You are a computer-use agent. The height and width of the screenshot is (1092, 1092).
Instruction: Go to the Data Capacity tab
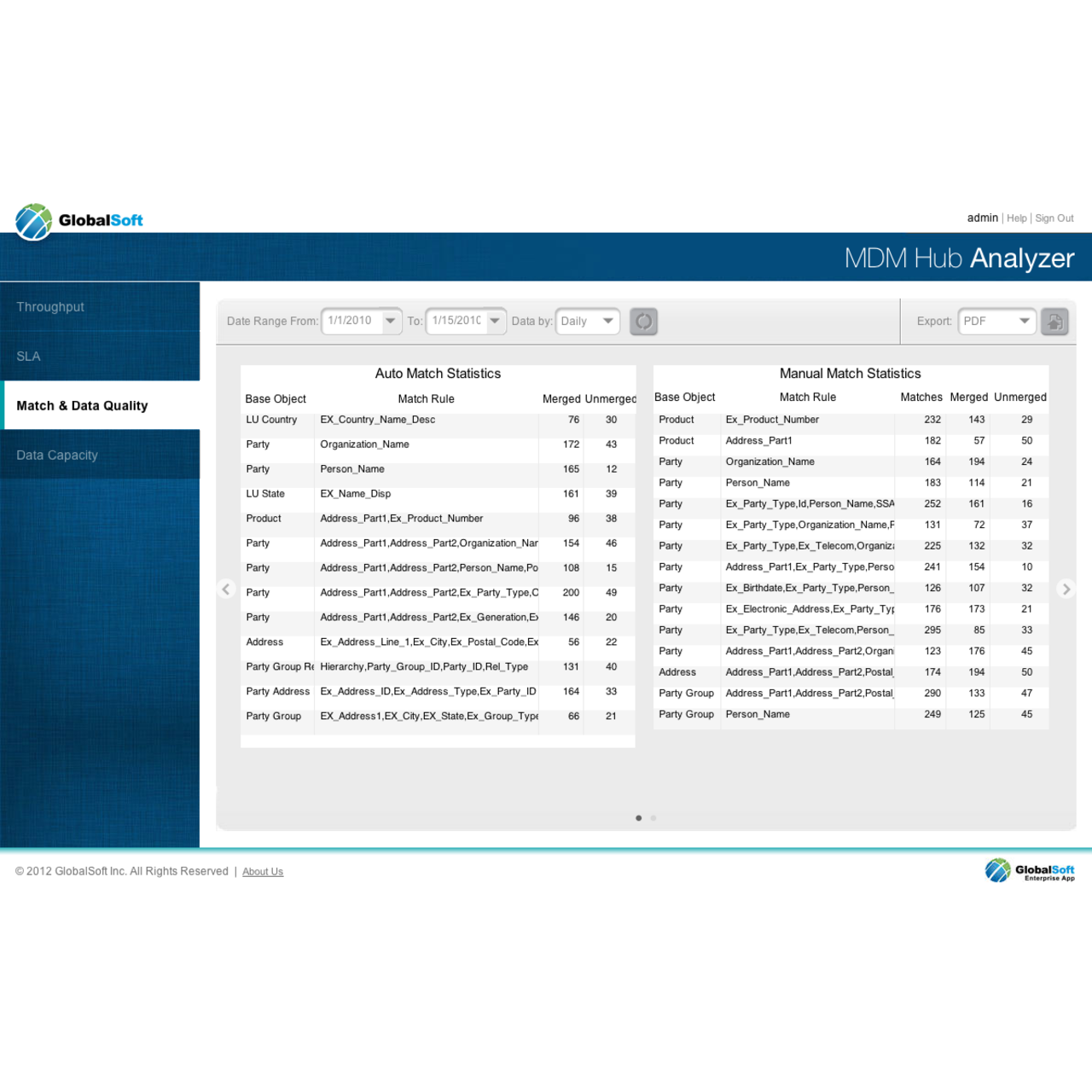(57, 456)
